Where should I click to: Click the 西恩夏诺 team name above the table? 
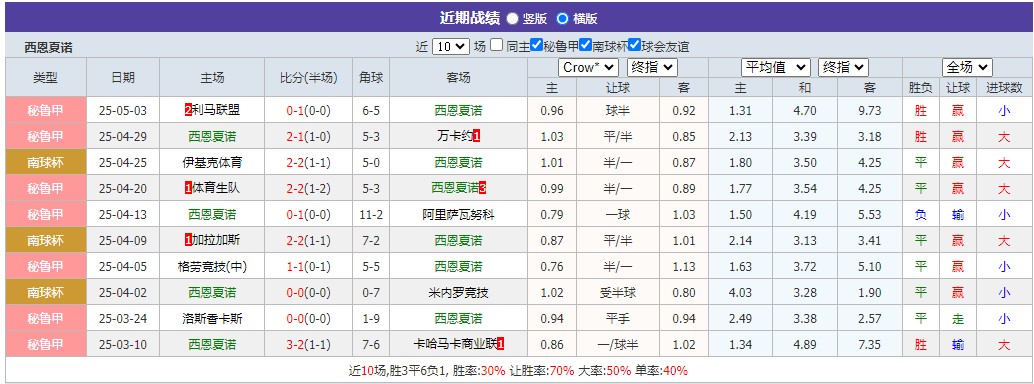tap(49, 47)
